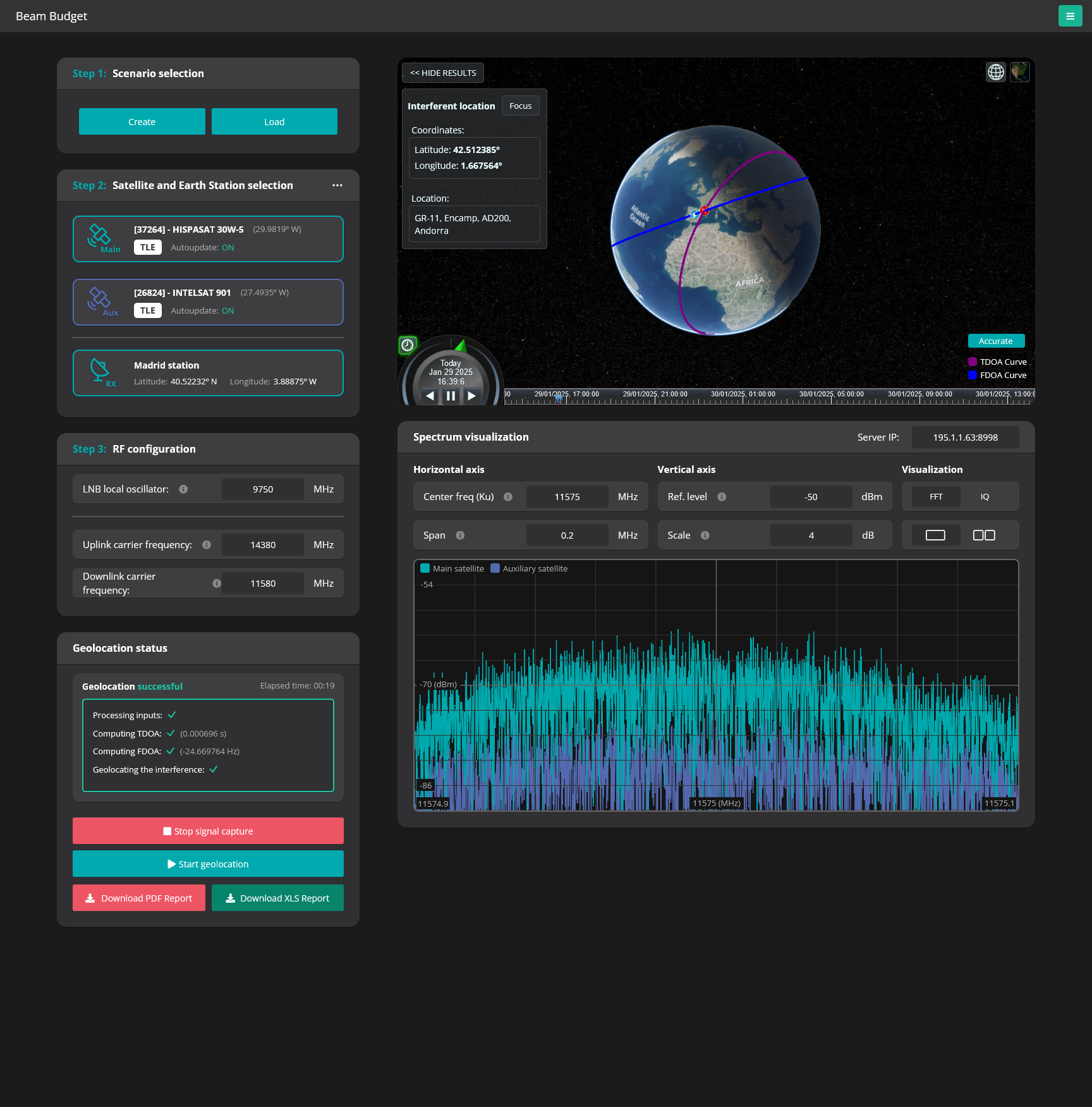Viewport: 1092px width, 1107px height.
Task: Click the clock icon beside the time dial
Action: click(x=408, y=345)
